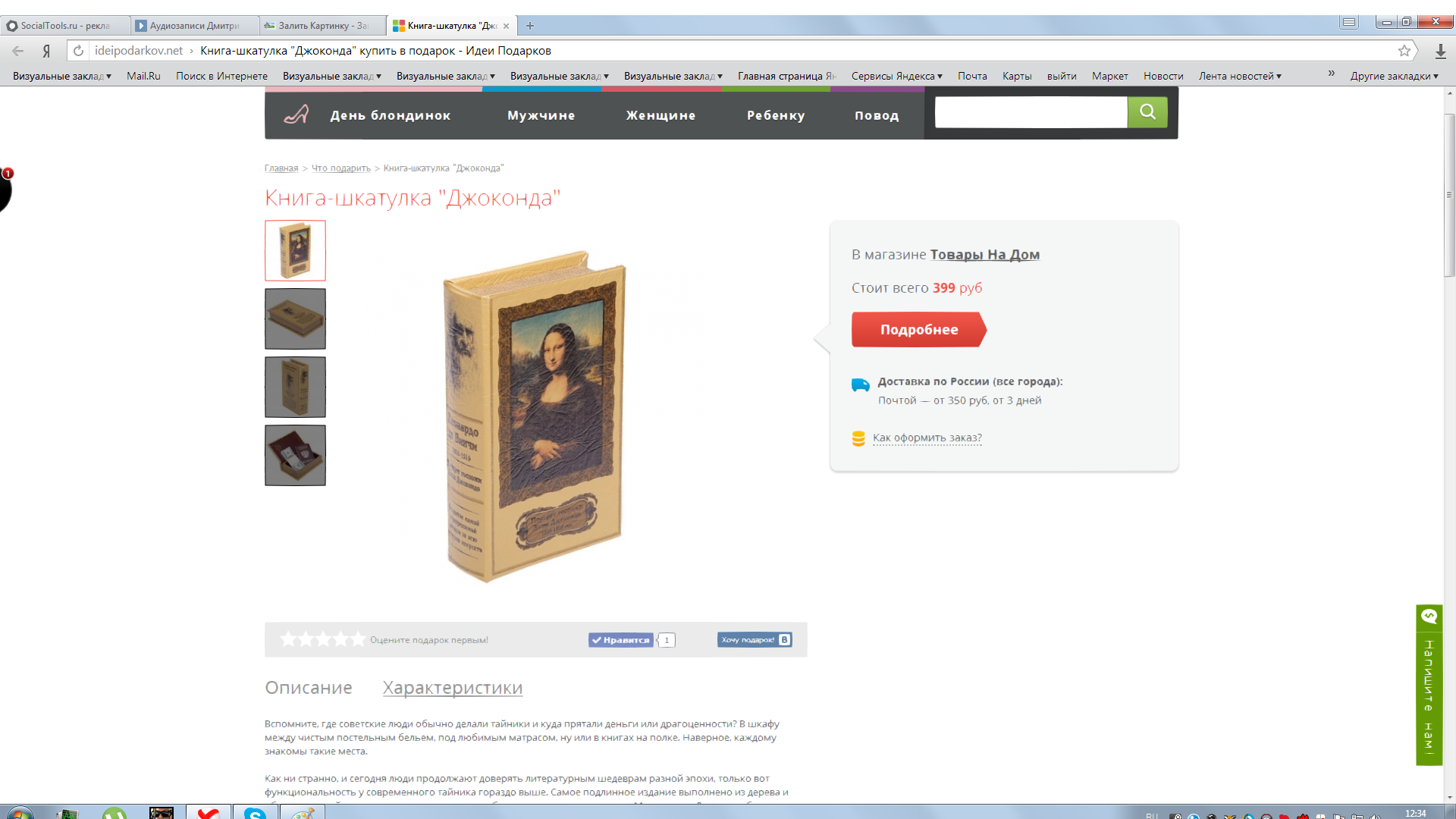This screenshot has height=819, width=1456.
Task: Click the green search magnifier button
Action: (1147, 112)
